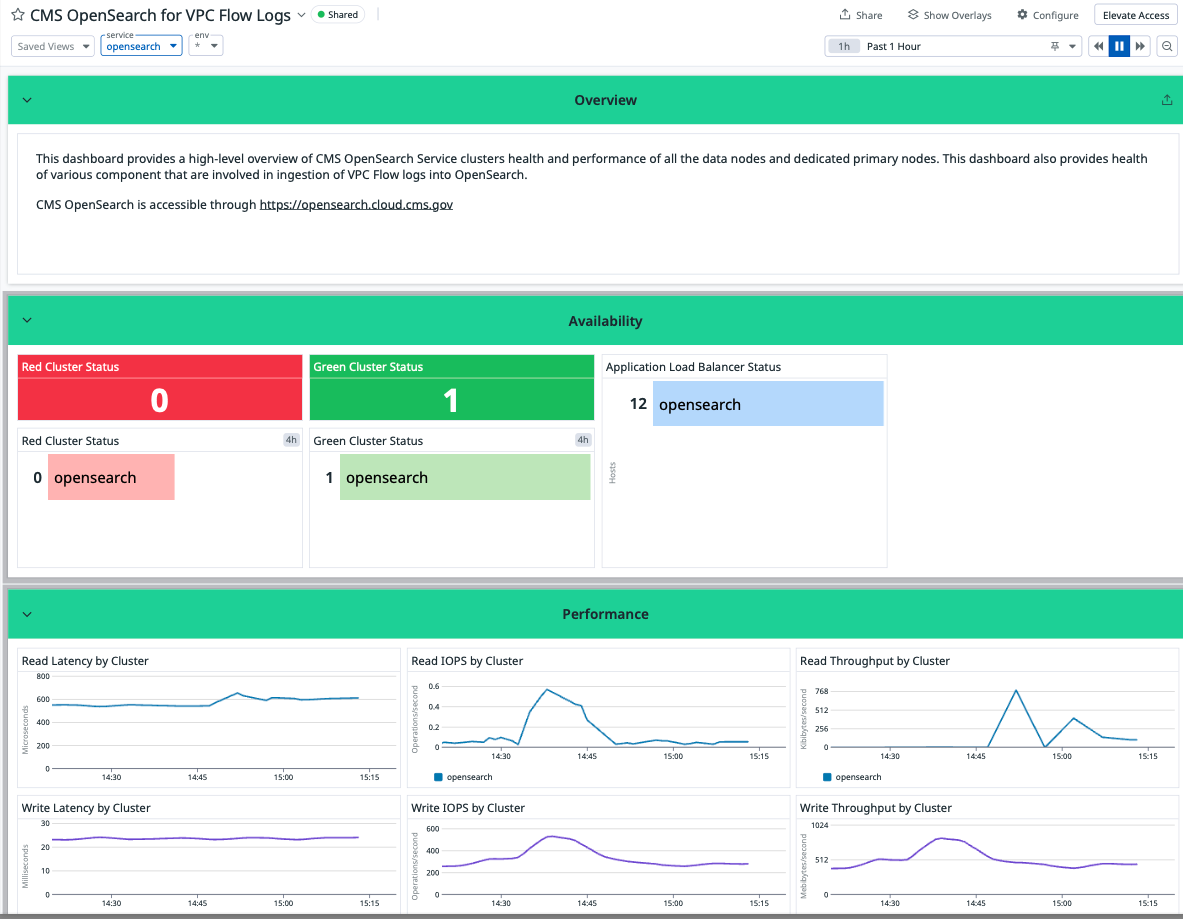This screenshot has width=1183, height=919.
Task: Pin the time range with pushpin icon
Action: click(1055, 47)
